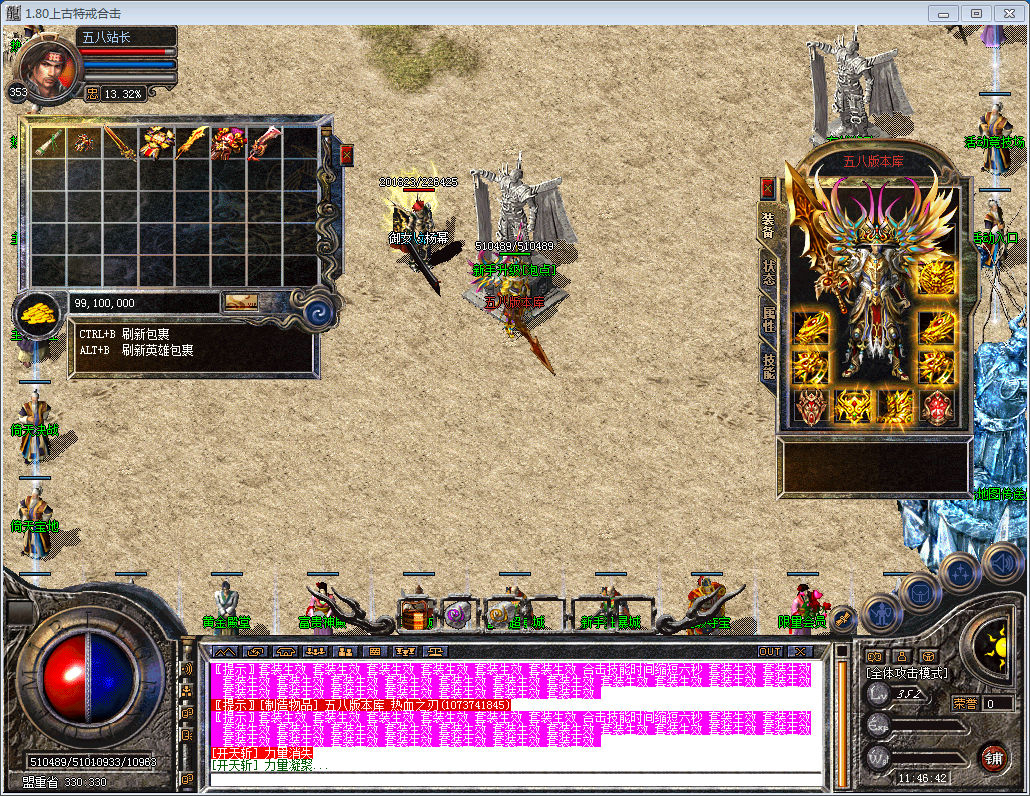Select the green bamboo scroll item in bag
This screenshot has width=1030, height=796.
click(x=48, y=143)
